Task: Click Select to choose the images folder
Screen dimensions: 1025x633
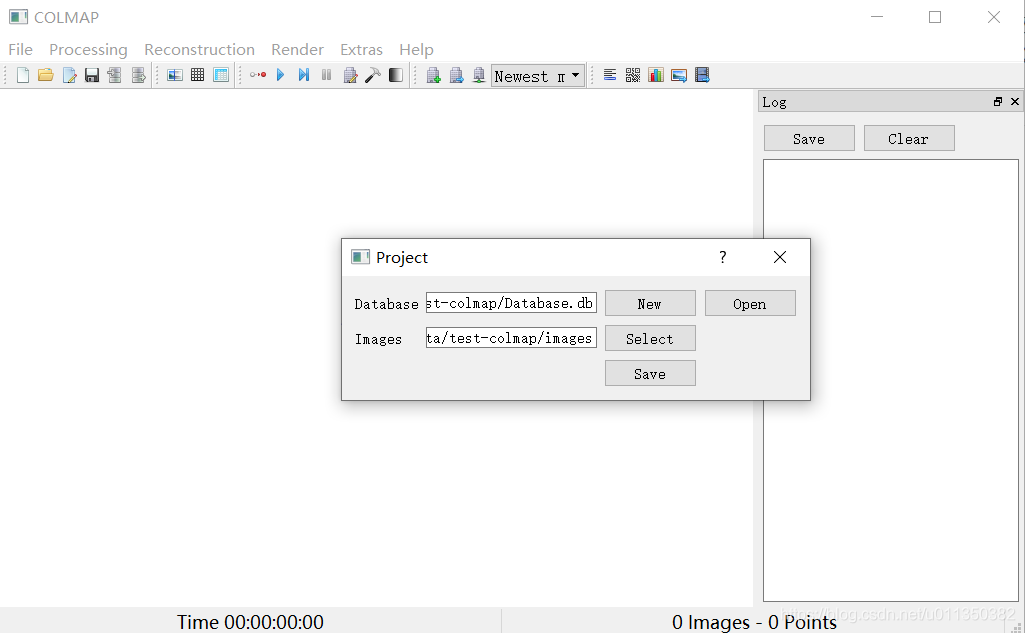Action: tap(650, 338)
